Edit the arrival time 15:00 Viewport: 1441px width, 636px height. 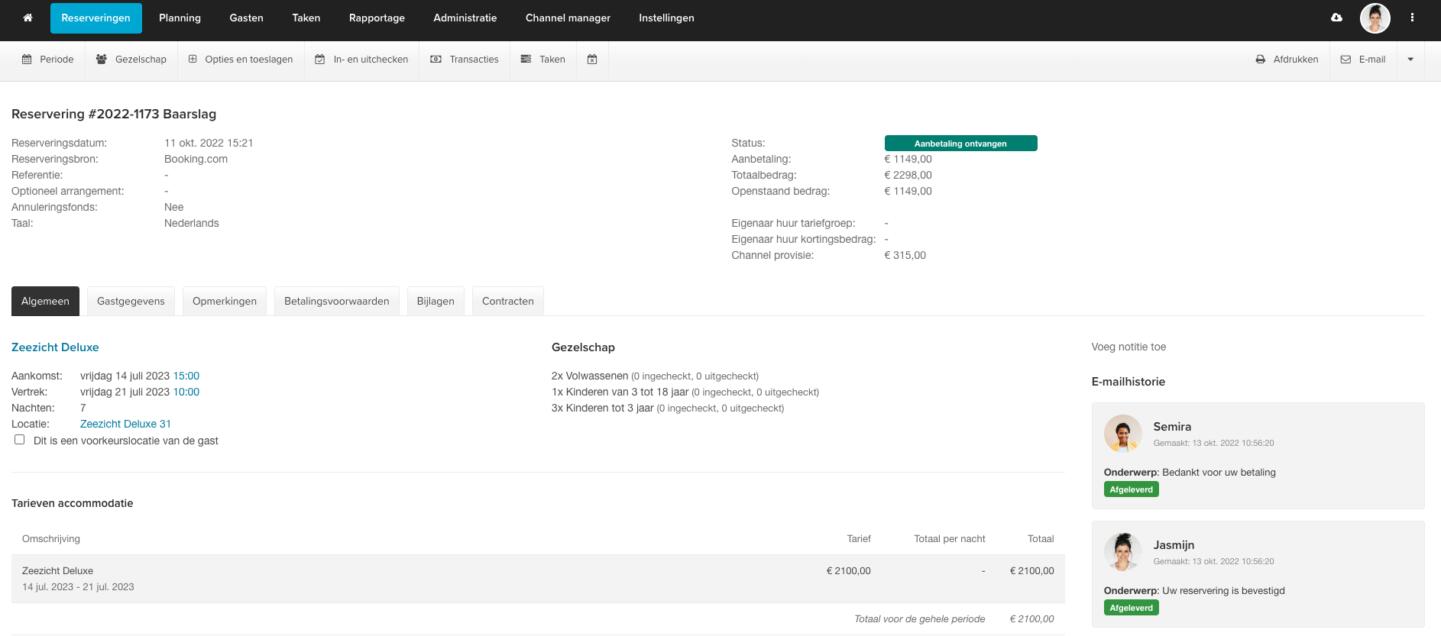[x=186, y=376]
